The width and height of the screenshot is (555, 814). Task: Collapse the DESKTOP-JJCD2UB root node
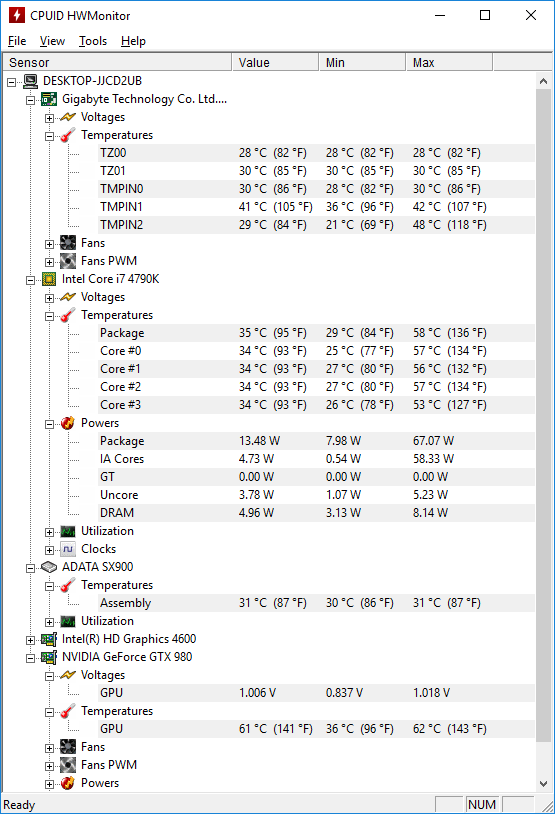pos(11,82)
